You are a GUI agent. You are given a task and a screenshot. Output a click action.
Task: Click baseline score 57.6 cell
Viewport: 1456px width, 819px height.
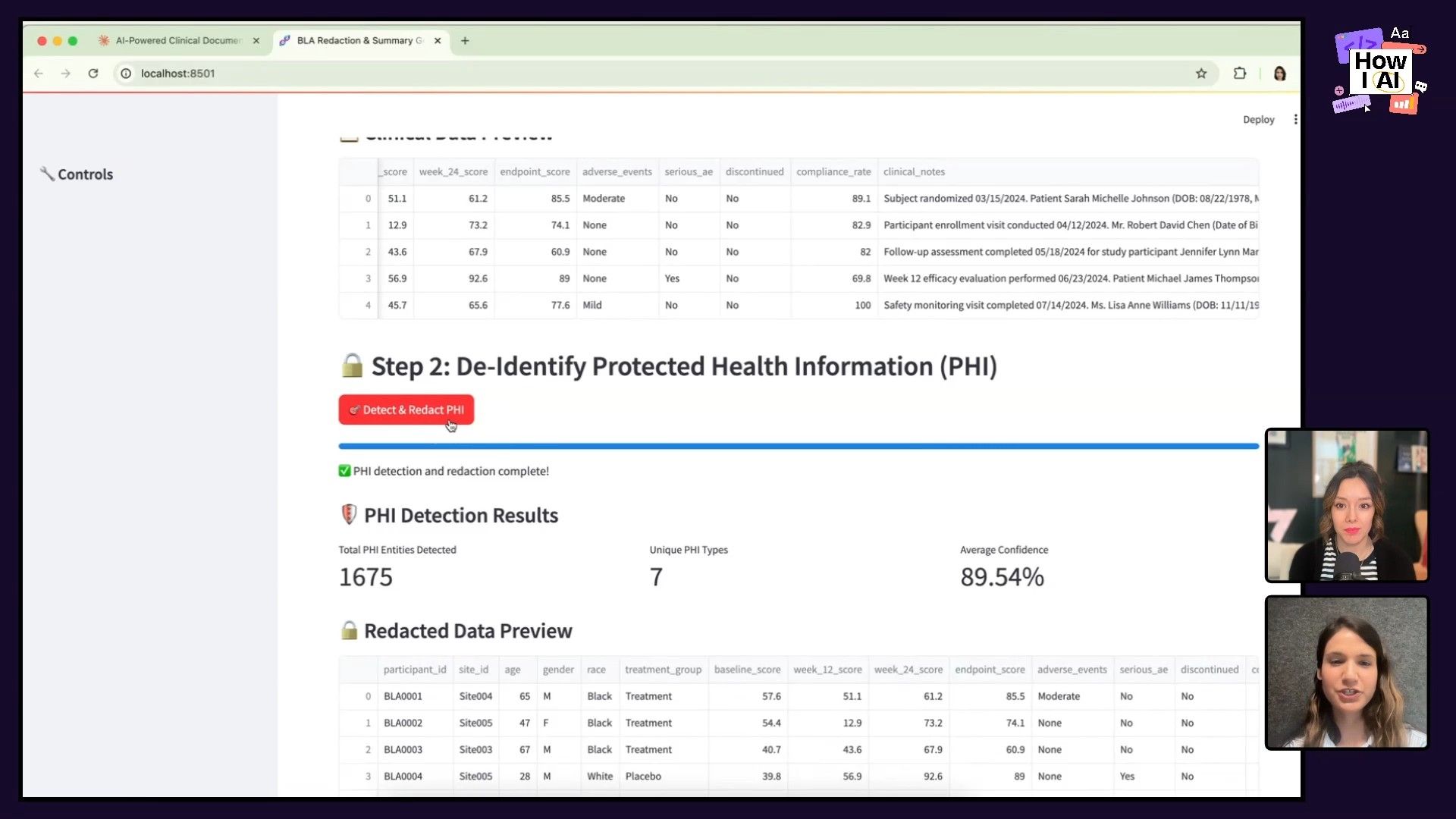click(747, 696)
